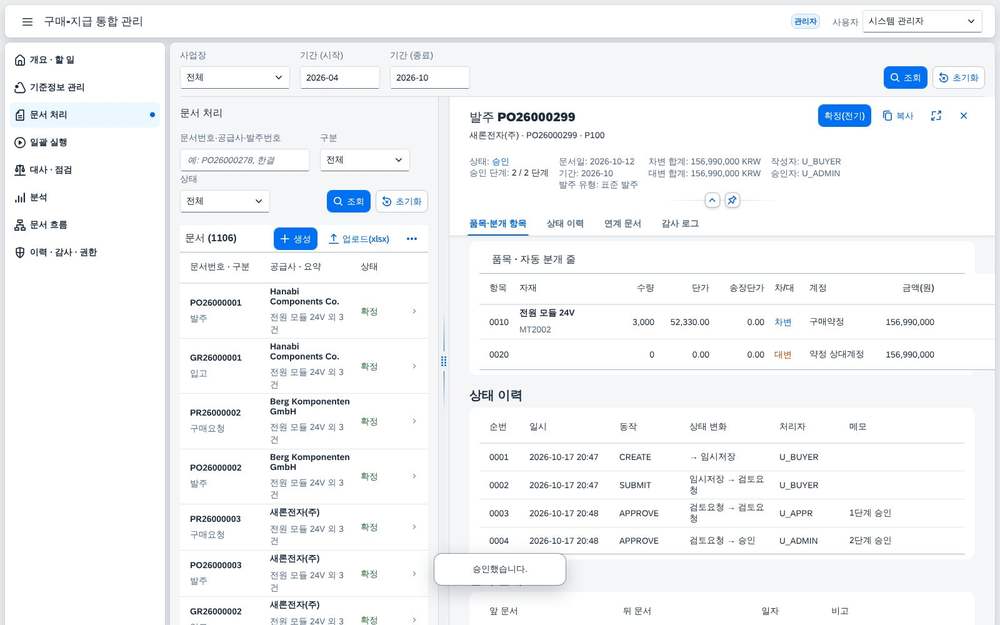1000x625 pixels.
Task: Open the 상태 filter dropdown
Action: 224,201
